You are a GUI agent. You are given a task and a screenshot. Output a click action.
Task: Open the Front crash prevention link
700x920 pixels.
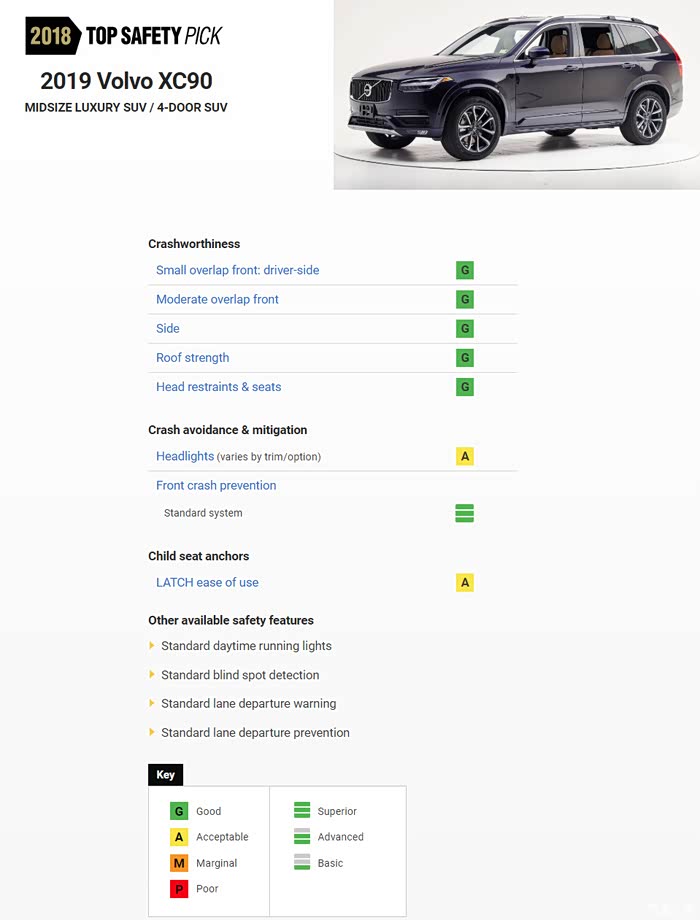tap(216, 486)
